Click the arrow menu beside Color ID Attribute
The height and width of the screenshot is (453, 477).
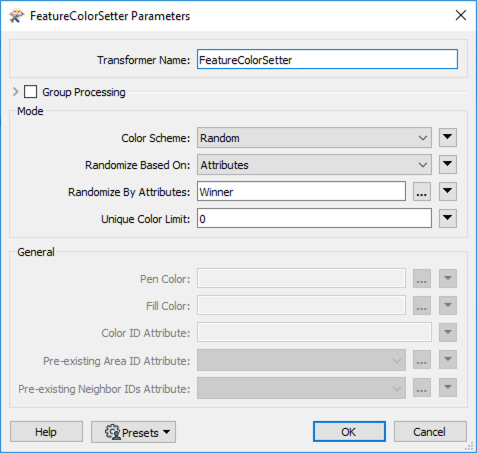tap(448, 333)
